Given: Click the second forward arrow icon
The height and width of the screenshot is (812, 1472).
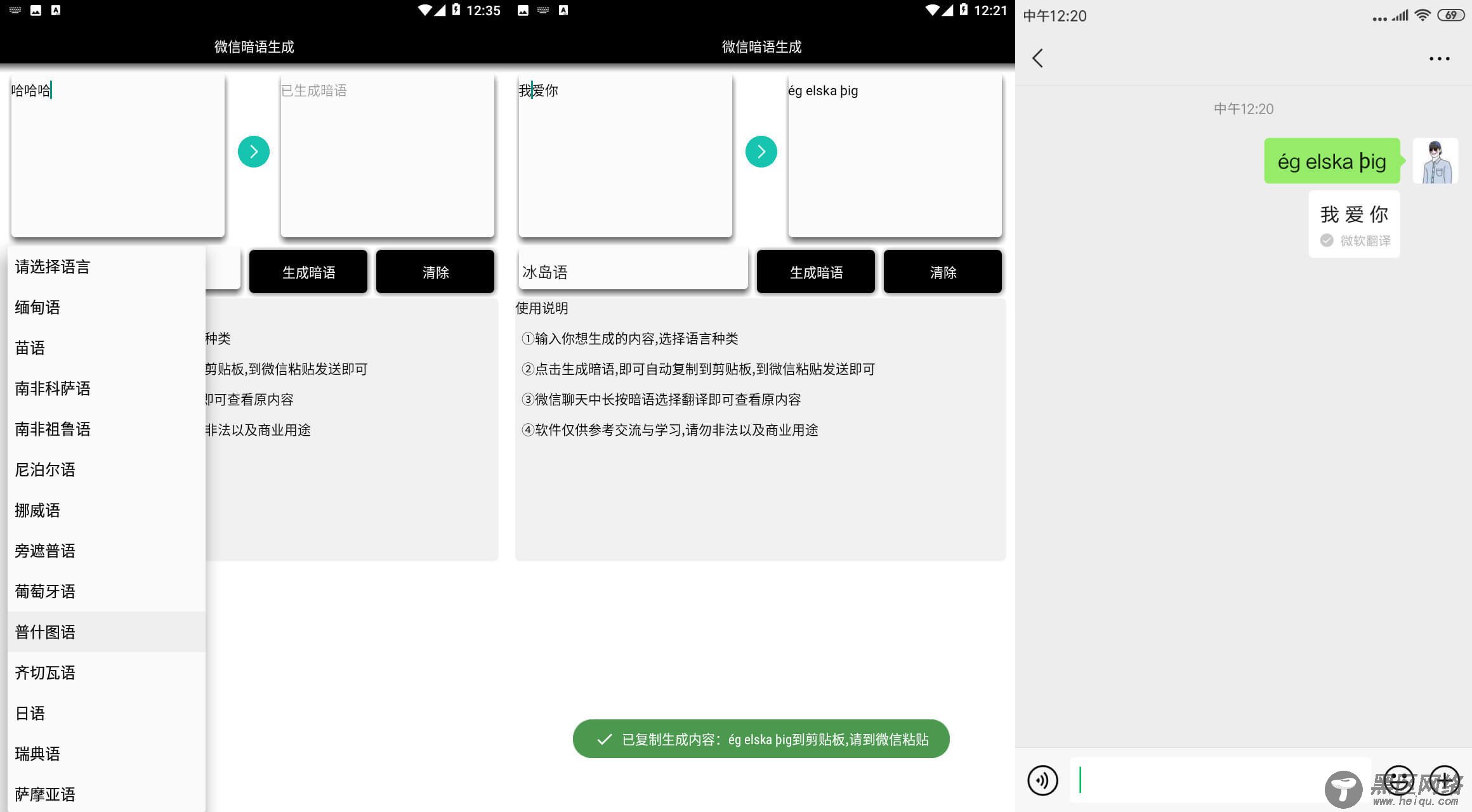Looking at the screenshot, I should [x=759, y=152].
